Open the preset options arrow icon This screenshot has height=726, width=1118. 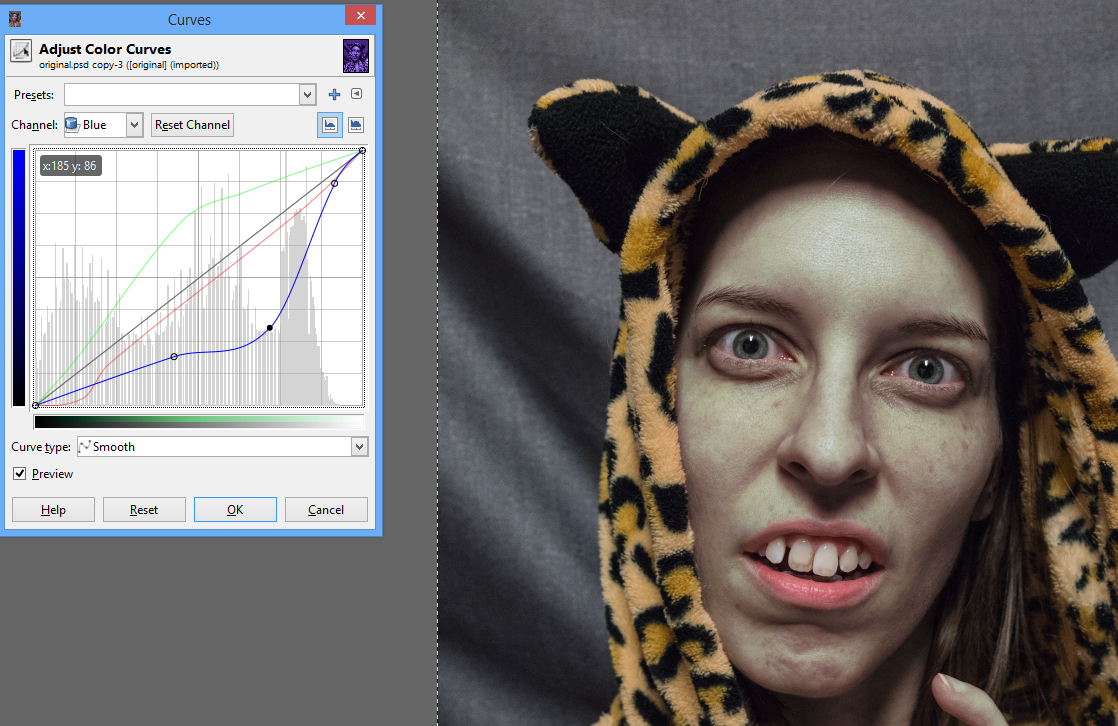click(356, 94)
